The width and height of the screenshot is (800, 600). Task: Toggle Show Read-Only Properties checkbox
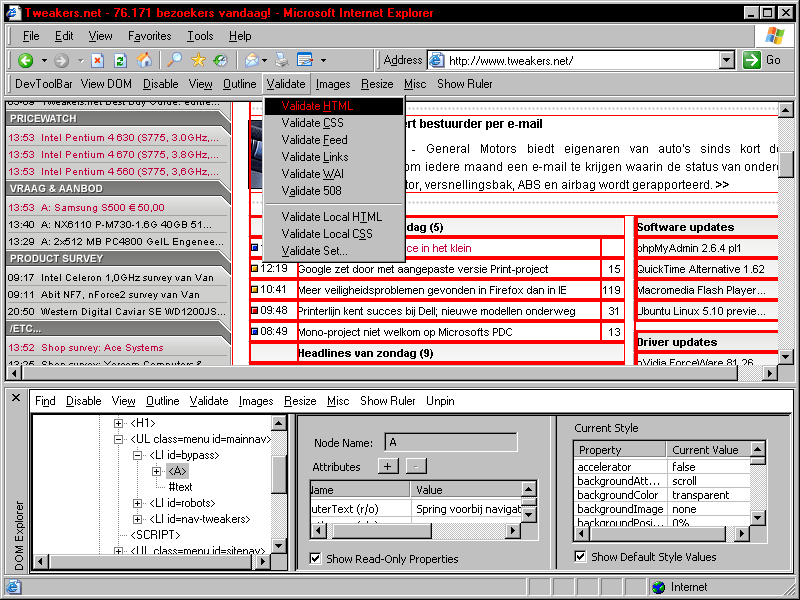click(315, 559)
